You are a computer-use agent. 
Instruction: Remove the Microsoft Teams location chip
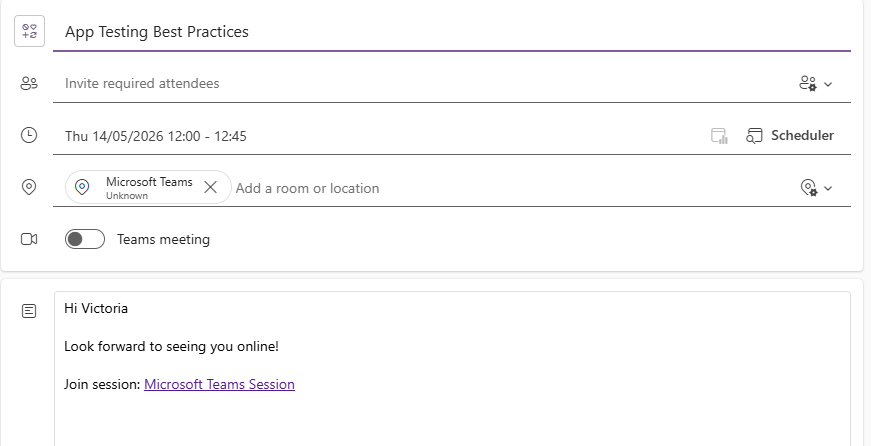210,187
